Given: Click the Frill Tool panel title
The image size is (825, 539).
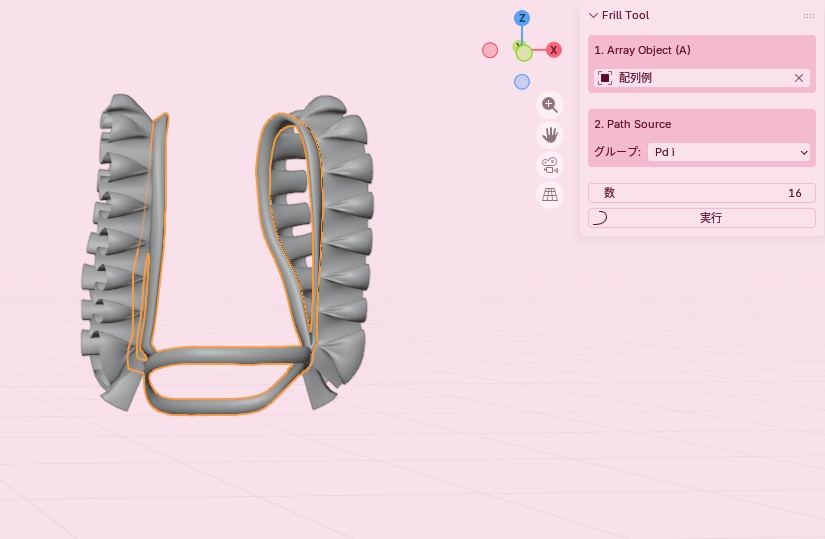Looking at the screenshot, I should click(625, 15).
